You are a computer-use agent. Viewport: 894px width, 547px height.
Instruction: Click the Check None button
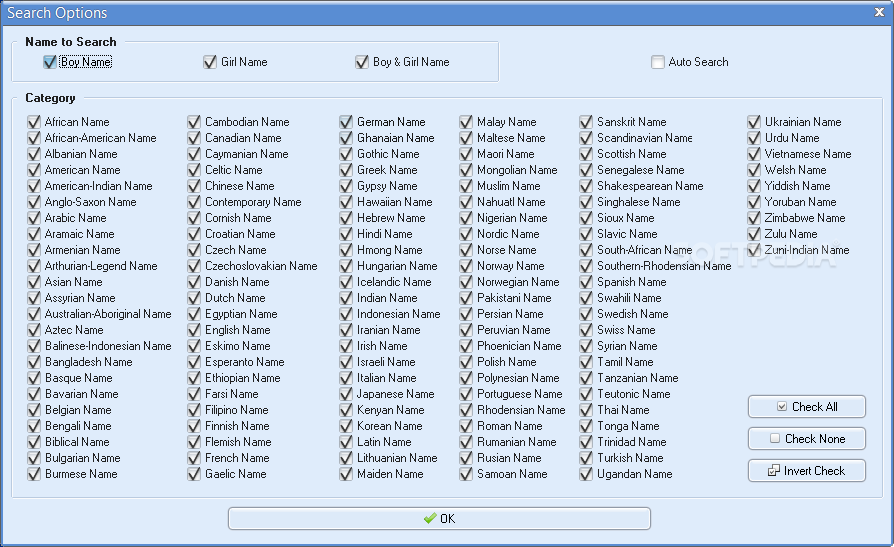[807, 439]
